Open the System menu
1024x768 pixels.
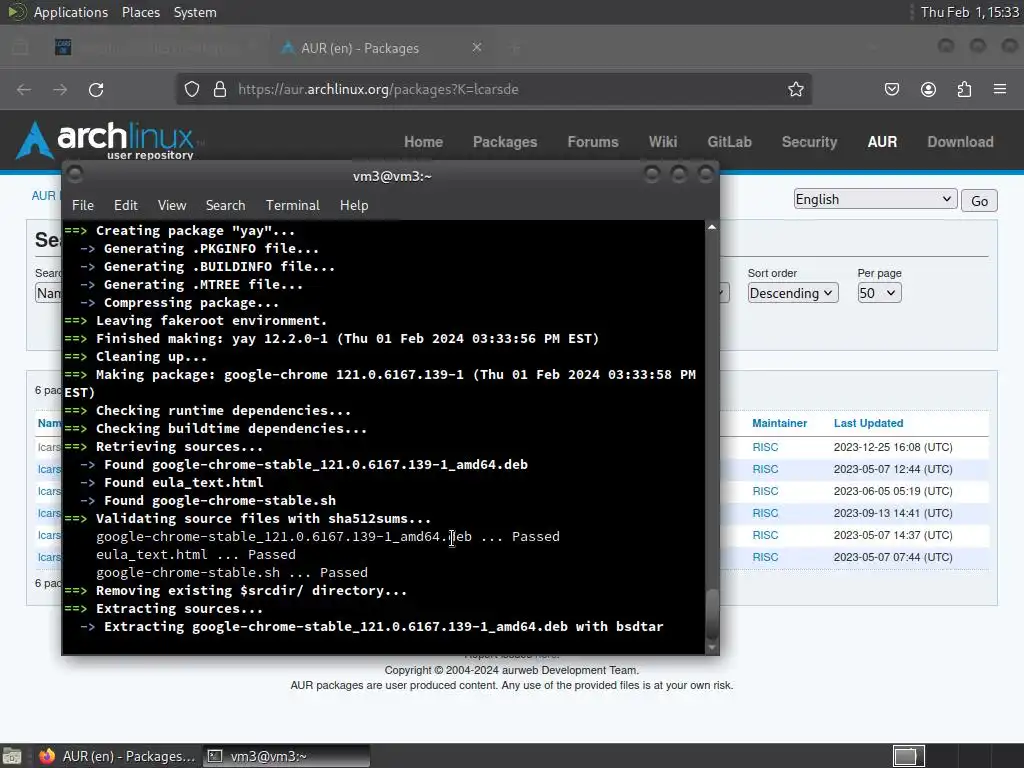[x=195, y=12]
